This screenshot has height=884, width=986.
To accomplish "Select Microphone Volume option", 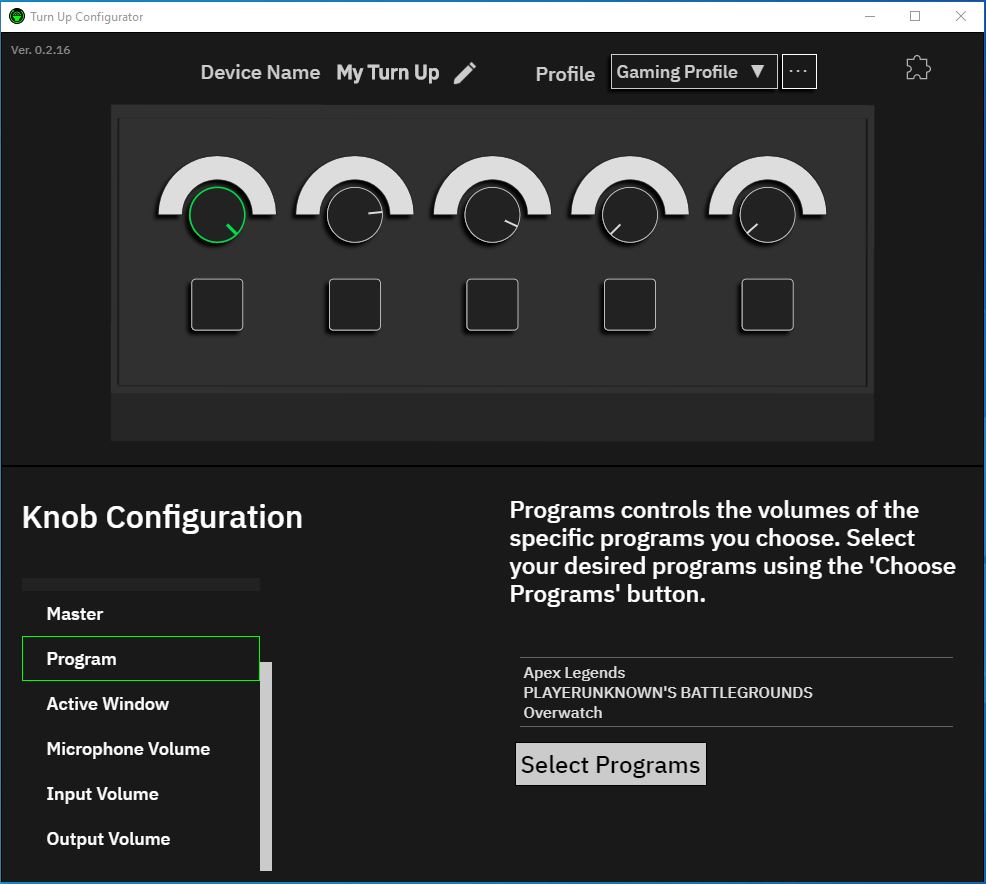I will pos(128,749).
